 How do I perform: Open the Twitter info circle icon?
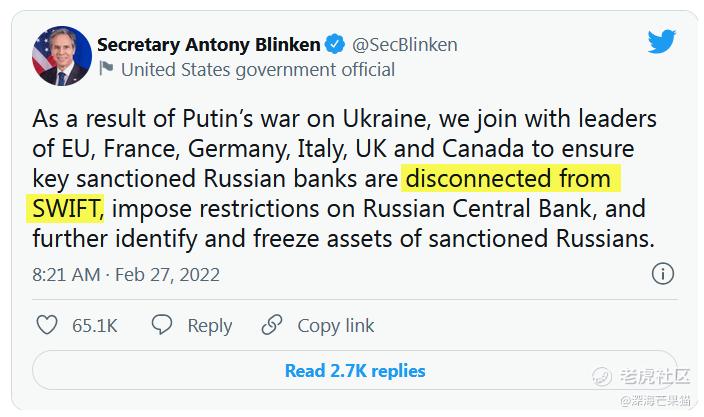[x=662, y=274]
